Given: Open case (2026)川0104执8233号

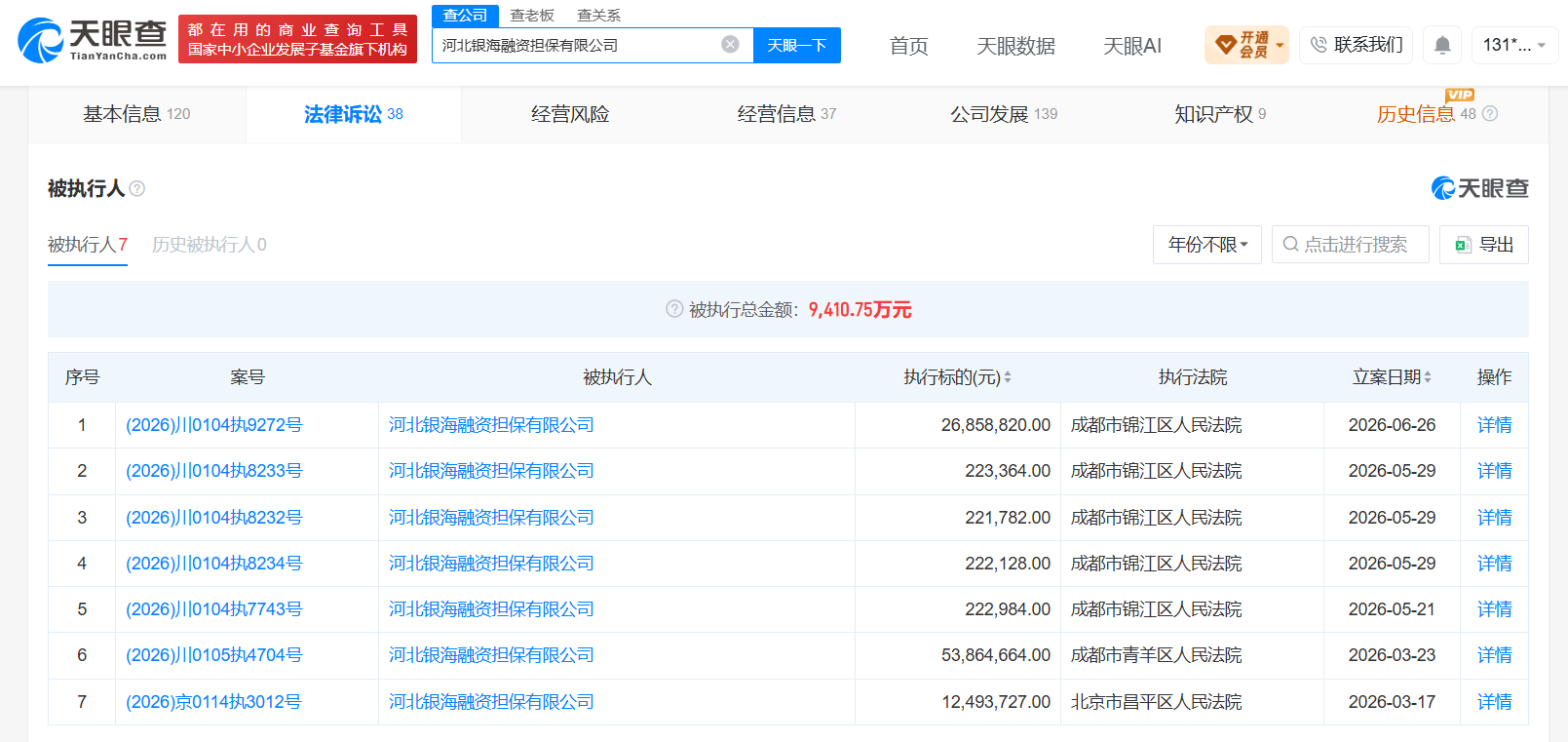Looking at the screenshot, I should pos(213,471).
